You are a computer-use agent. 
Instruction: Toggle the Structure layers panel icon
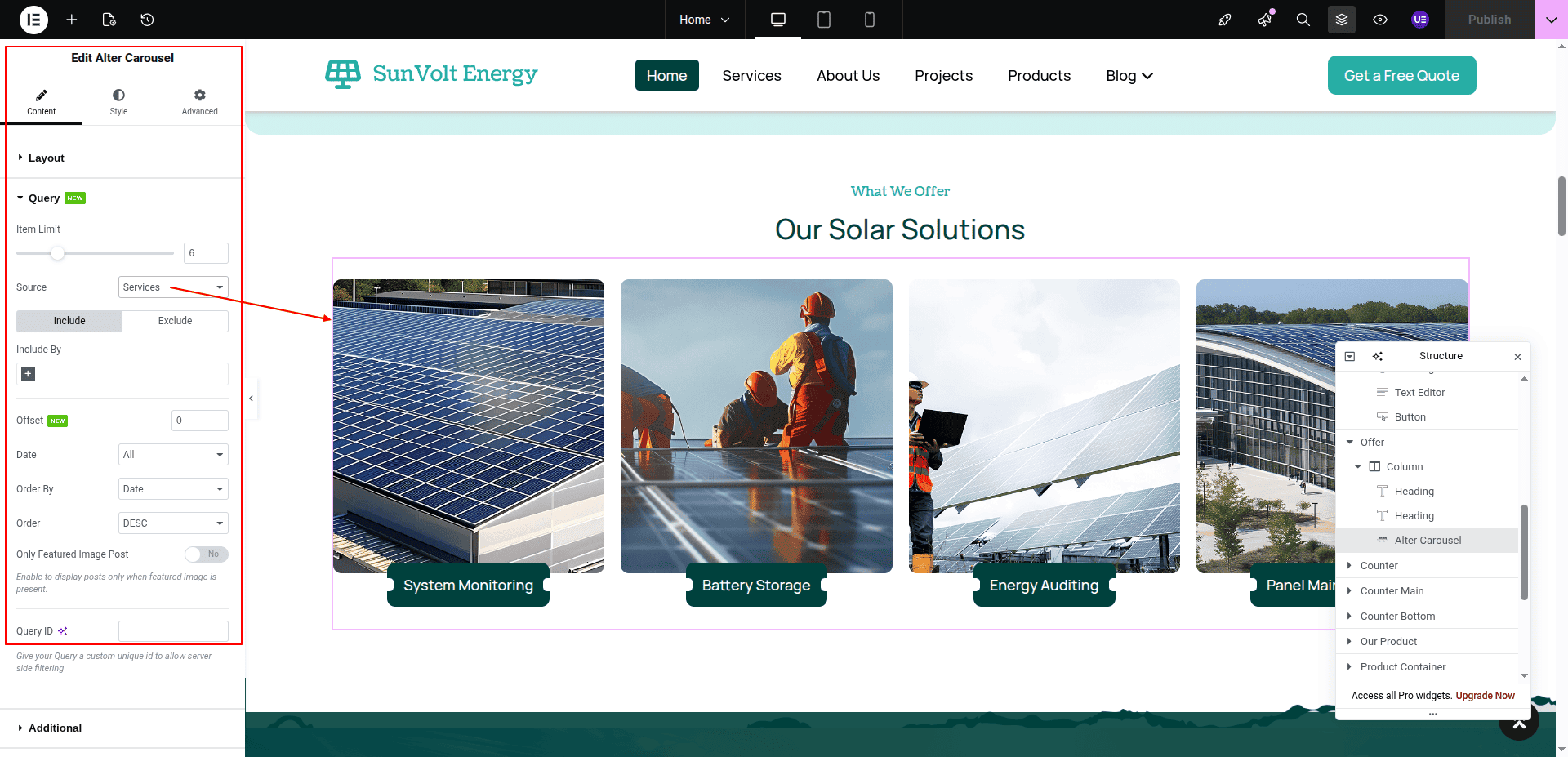click(x=1342, y=20)
